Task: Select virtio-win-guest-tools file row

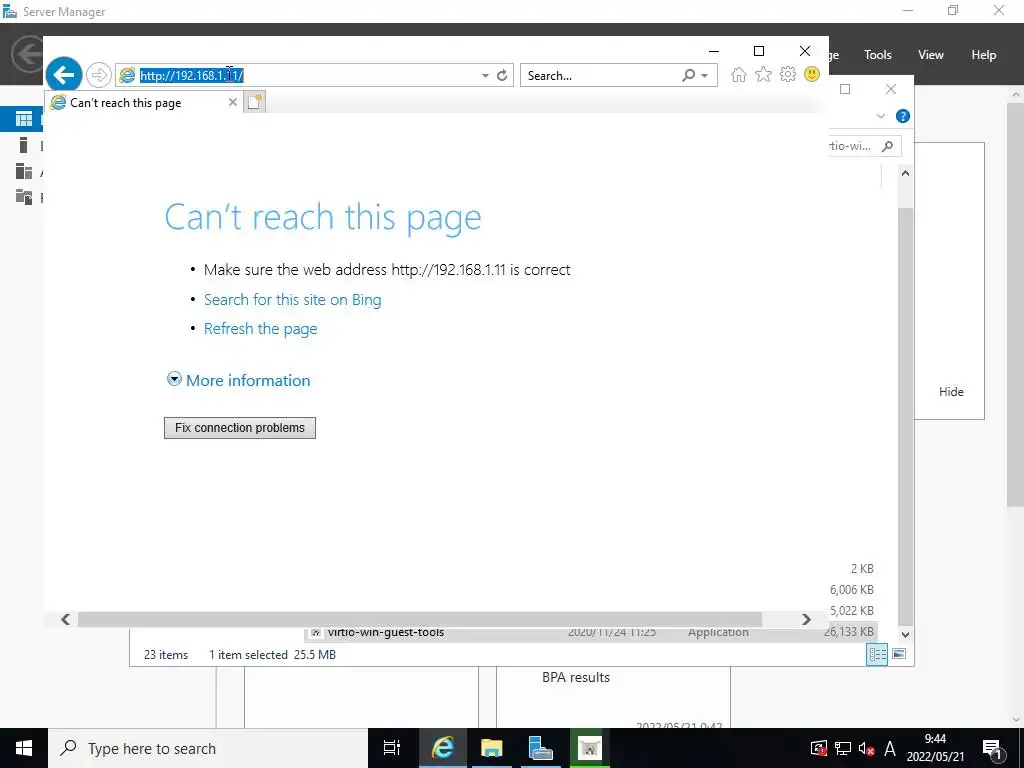Action: pos(592,632)
